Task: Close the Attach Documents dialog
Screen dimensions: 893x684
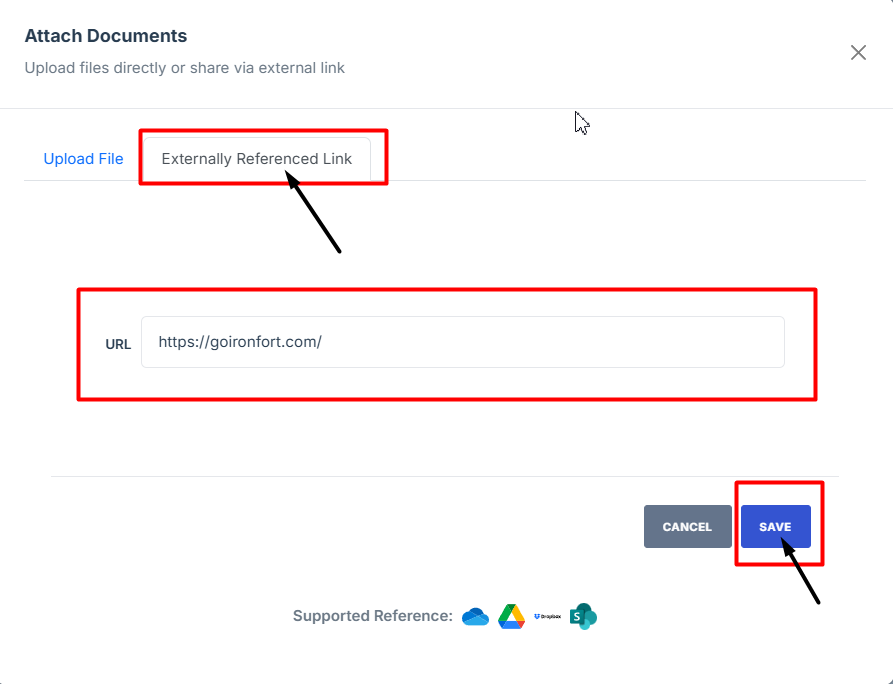Action: (858, 53)
